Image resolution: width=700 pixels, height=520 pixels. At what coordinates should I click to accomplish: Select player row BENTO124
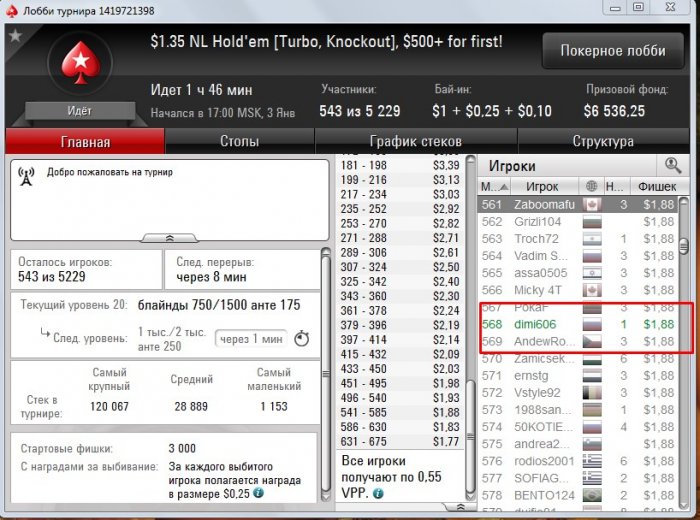tap(578, 495)
